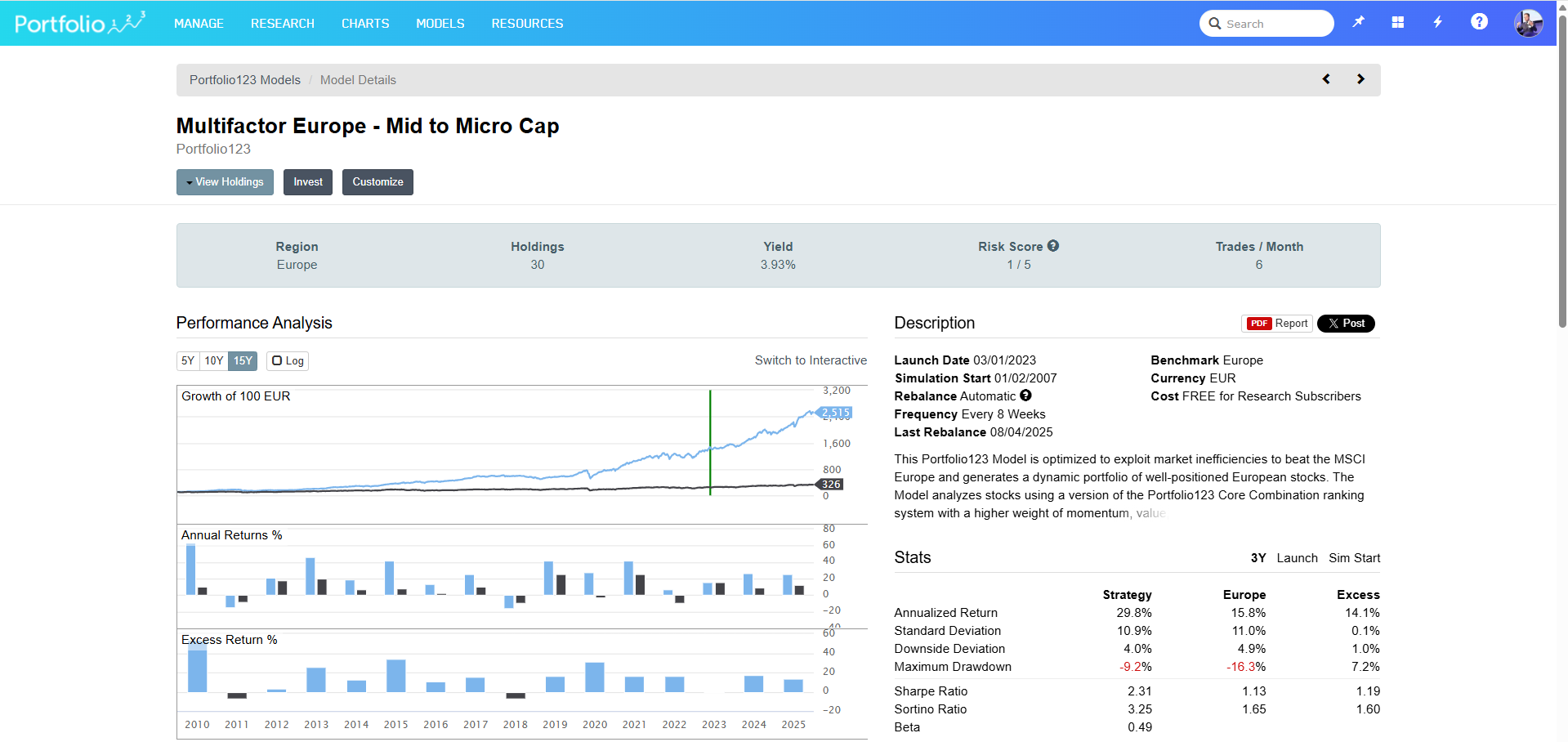Select the 5Y chart period
The image size is (1568, 742).
[188, 361]
